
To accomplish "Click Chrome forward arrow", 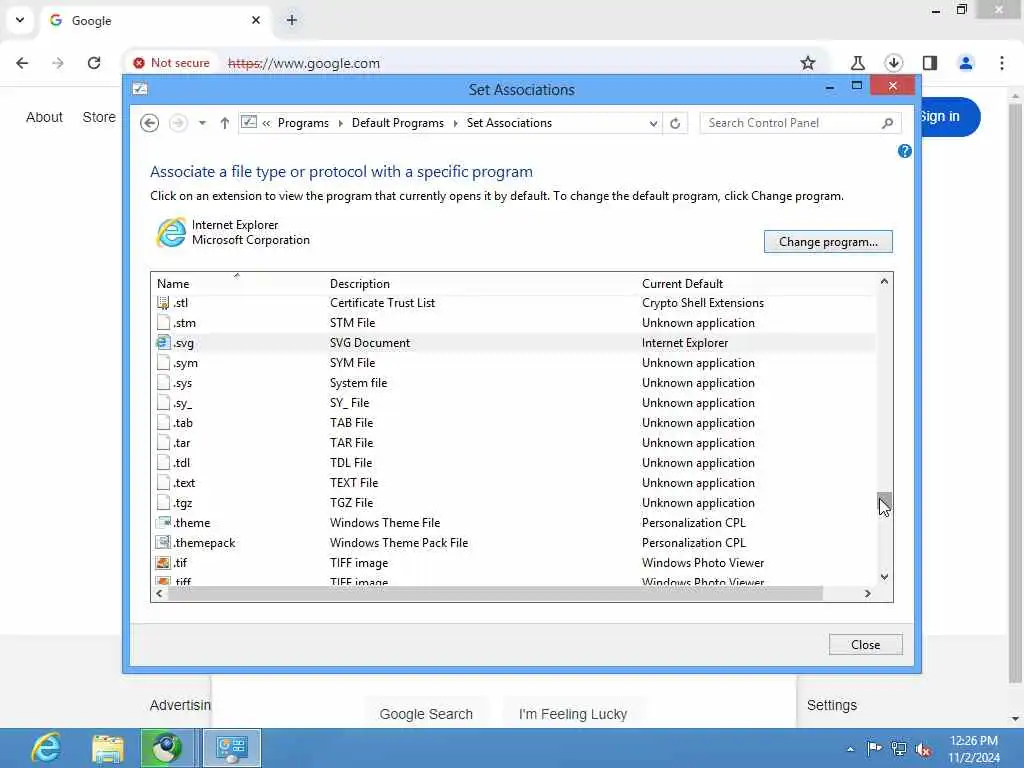I will (x=58, y=63).
